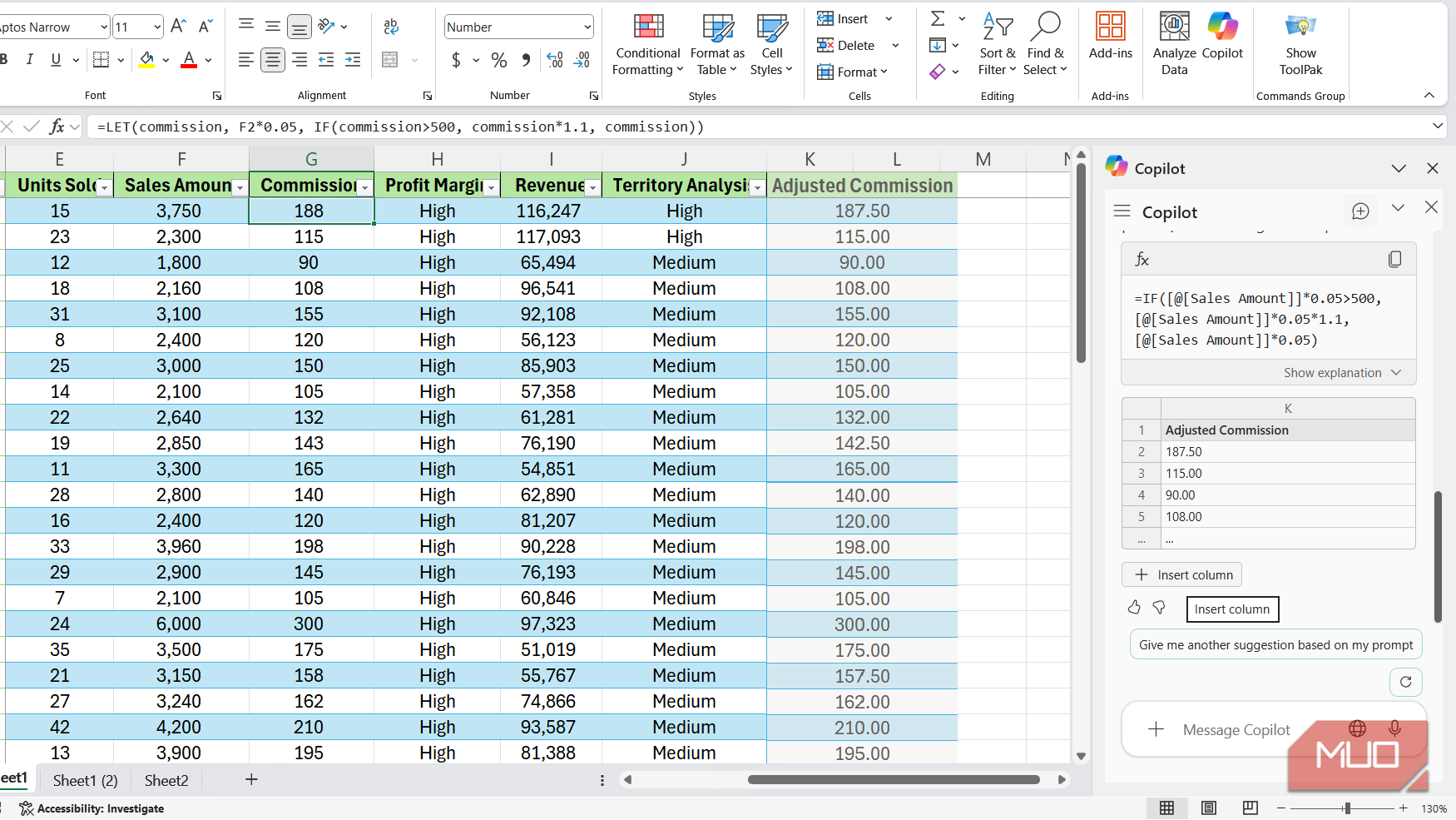1456x820 pixels.
Task: Switch to Page Break Preview view
Action: point(1250,808)
